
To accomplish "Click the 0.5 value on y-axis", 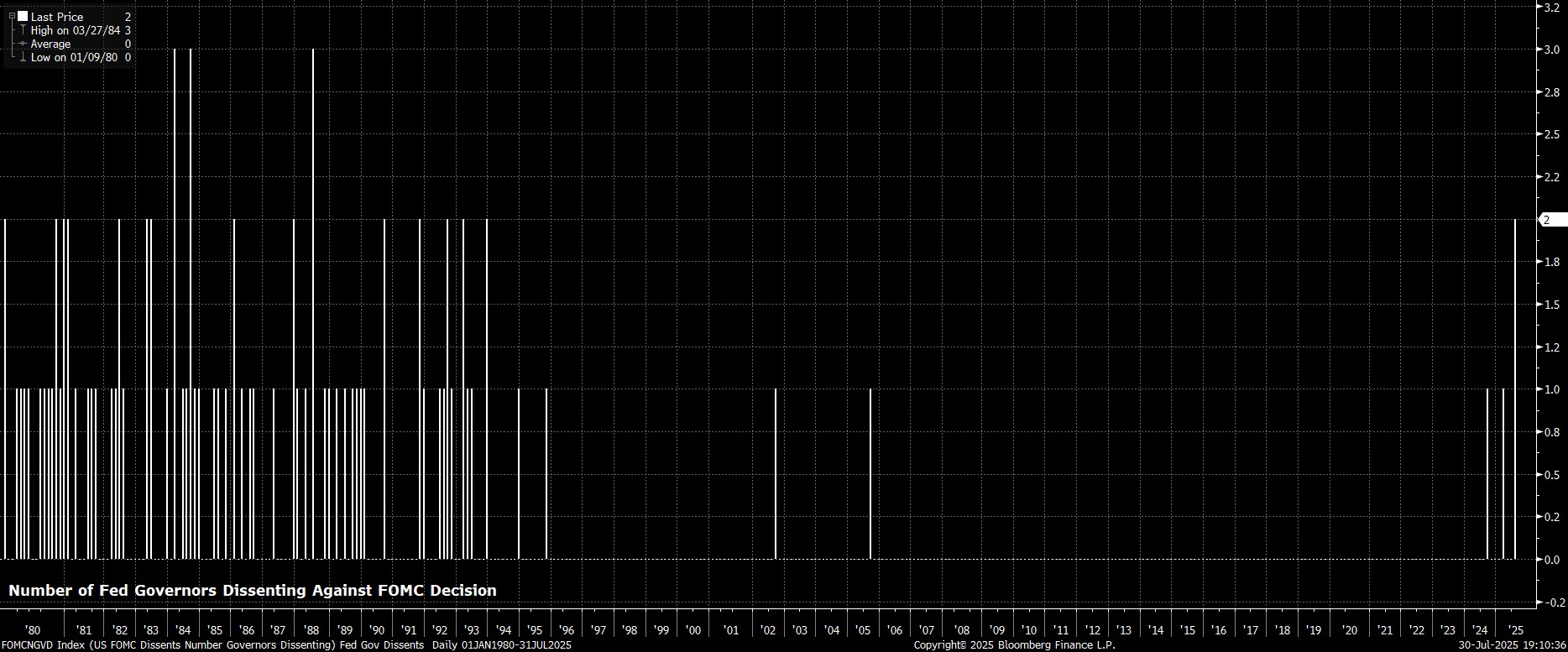I will 1552,475.
